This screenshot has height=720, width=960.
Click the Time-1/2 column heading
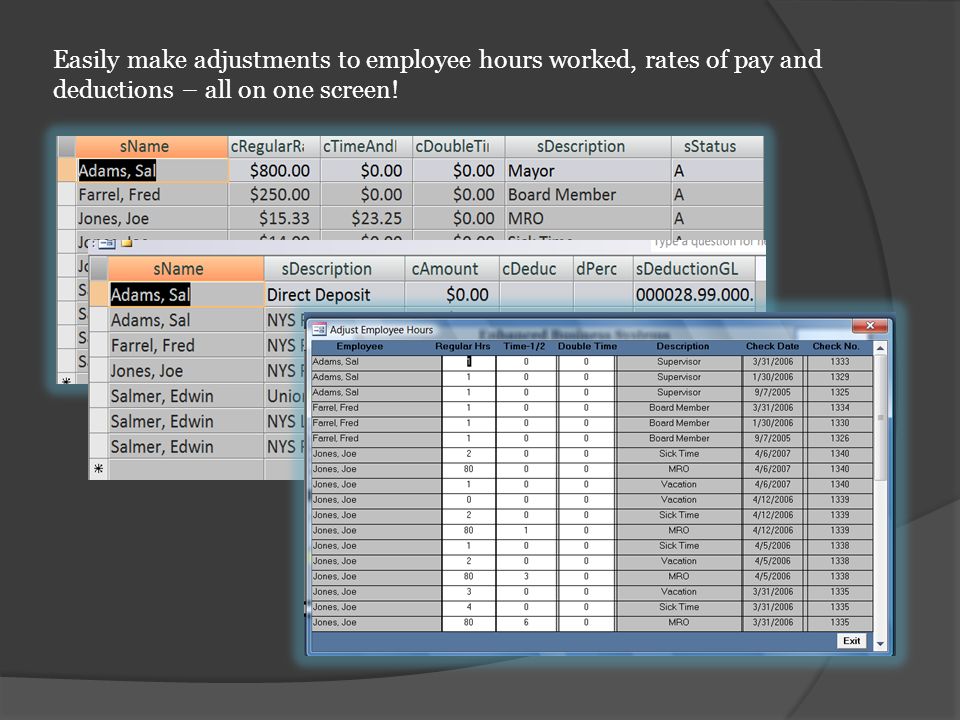[x=524, y=346]
